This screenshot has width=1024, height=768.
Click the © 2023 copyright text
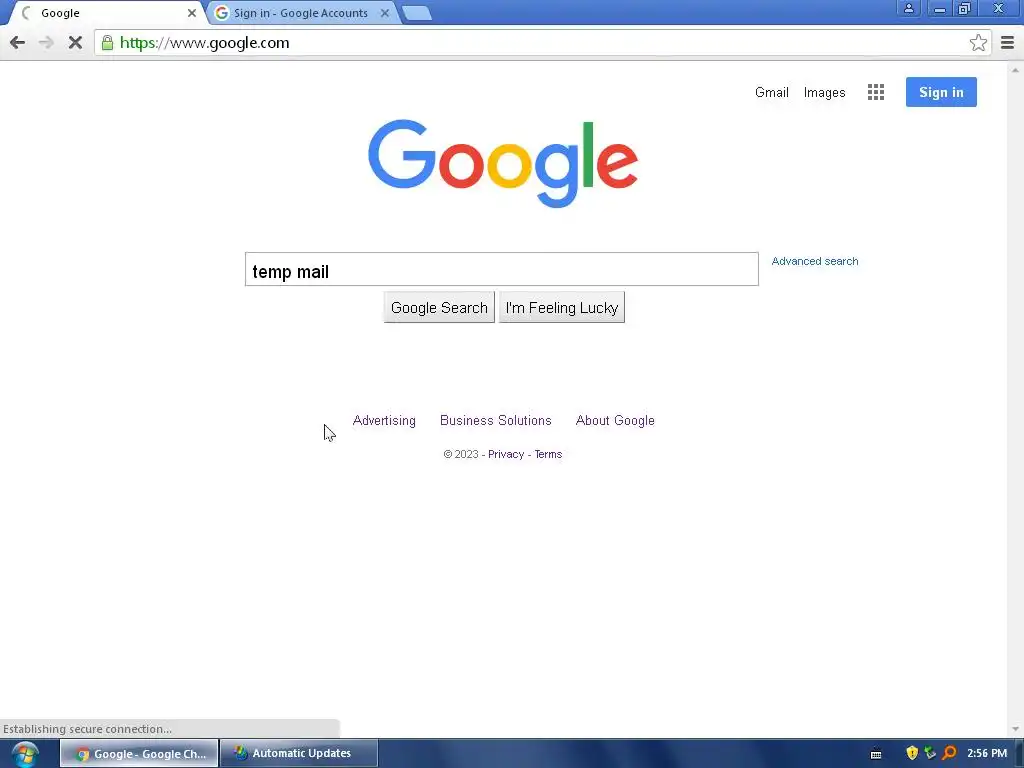461,455
